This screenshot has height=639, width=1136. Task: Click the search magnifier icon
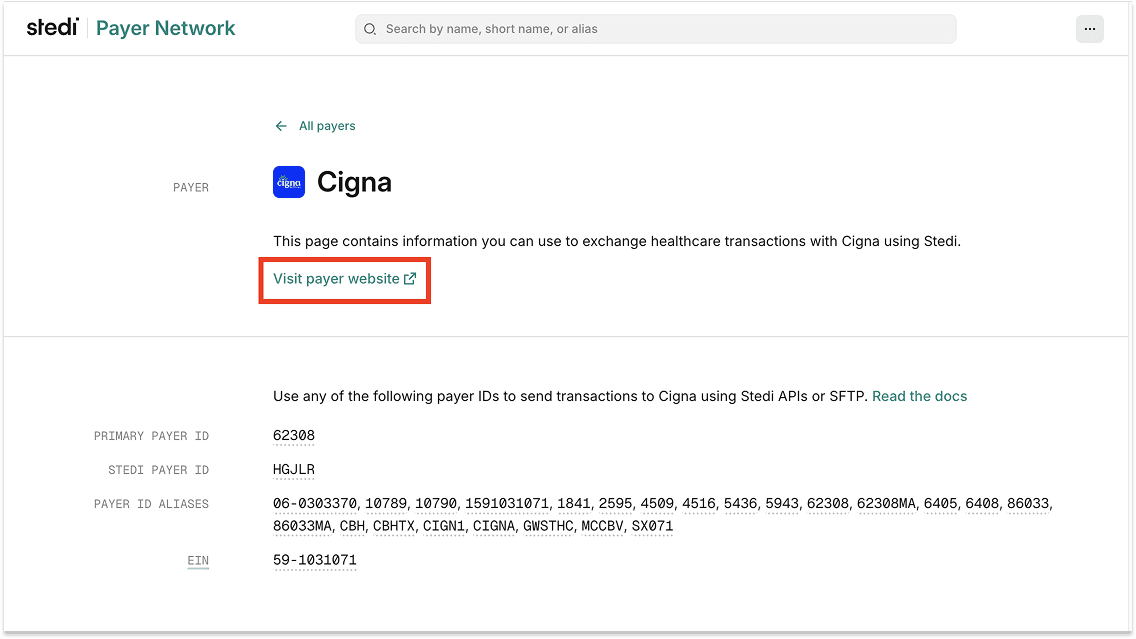369,29
